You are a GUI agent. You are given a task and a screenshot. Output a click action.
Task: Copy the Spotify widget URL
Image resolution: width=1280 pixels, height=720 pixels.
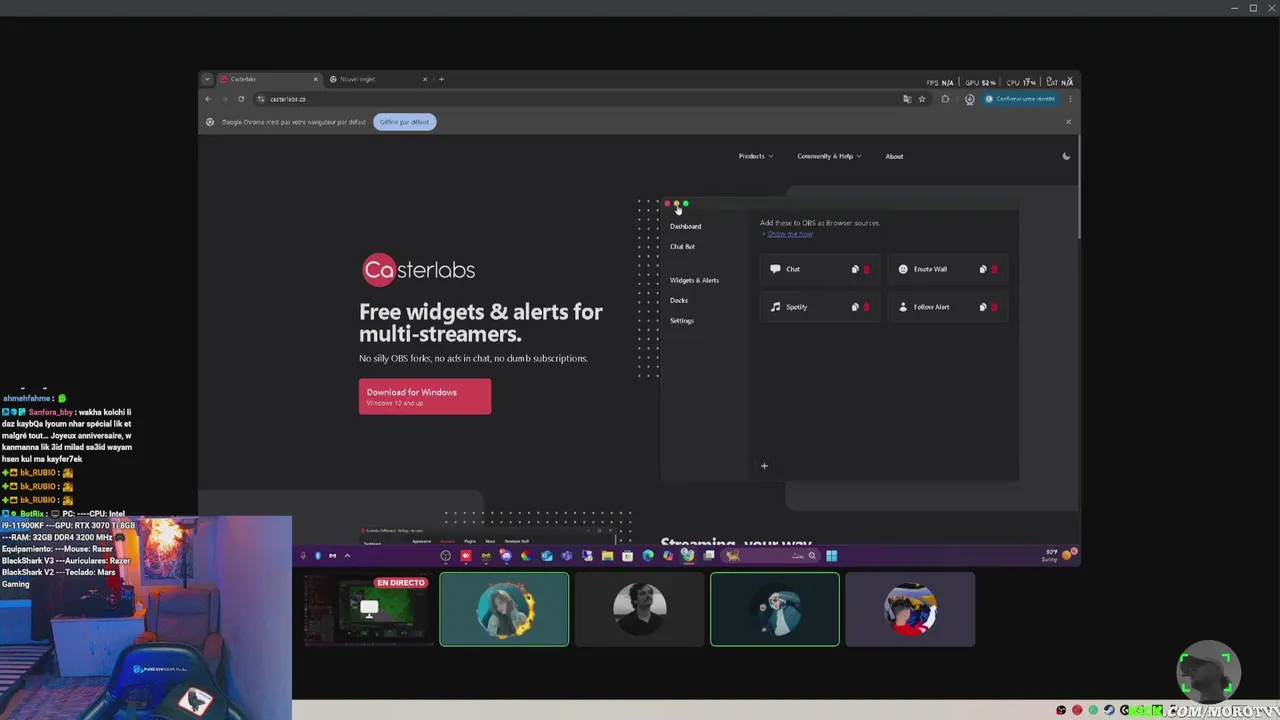tap(855, 307)
